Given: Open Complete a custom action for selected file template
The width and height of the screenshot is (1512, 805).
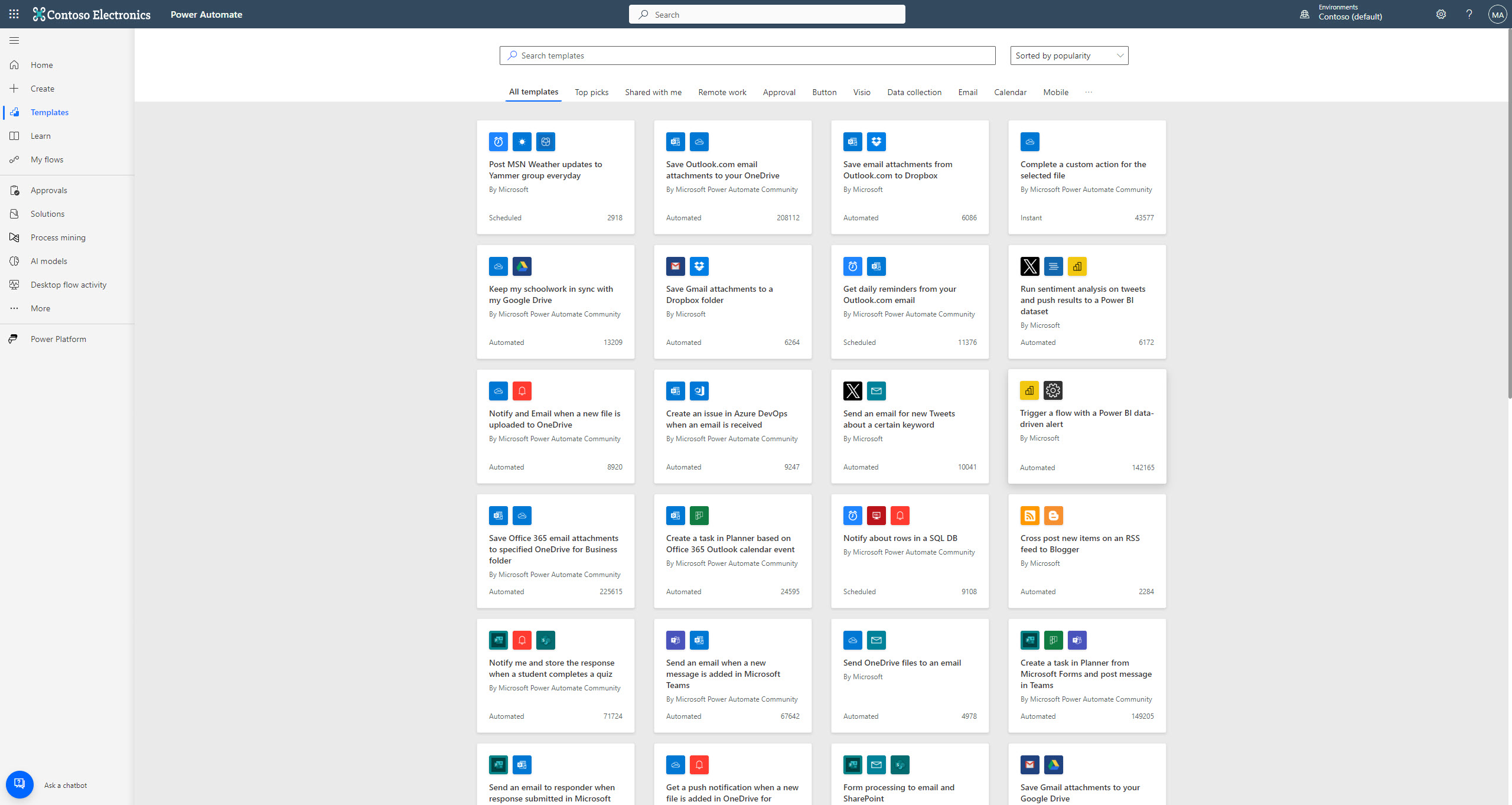Looking at the screenshot, I should tap(1087, 177).
